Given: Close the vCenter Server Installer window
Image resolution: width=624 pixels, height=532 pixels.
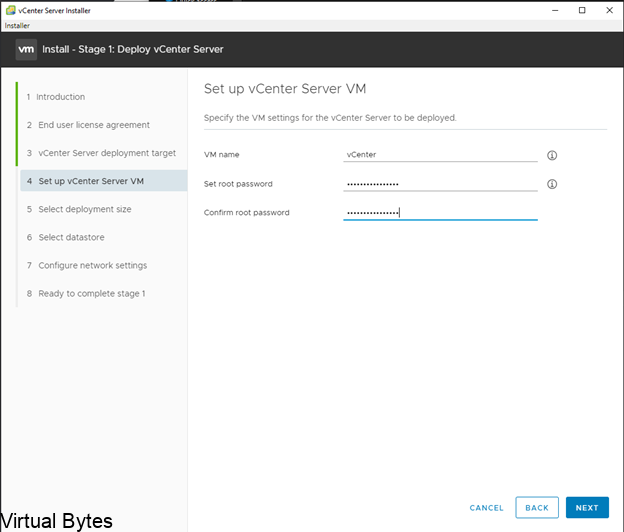Looking at the screenshot, I should tap(609, 10).
